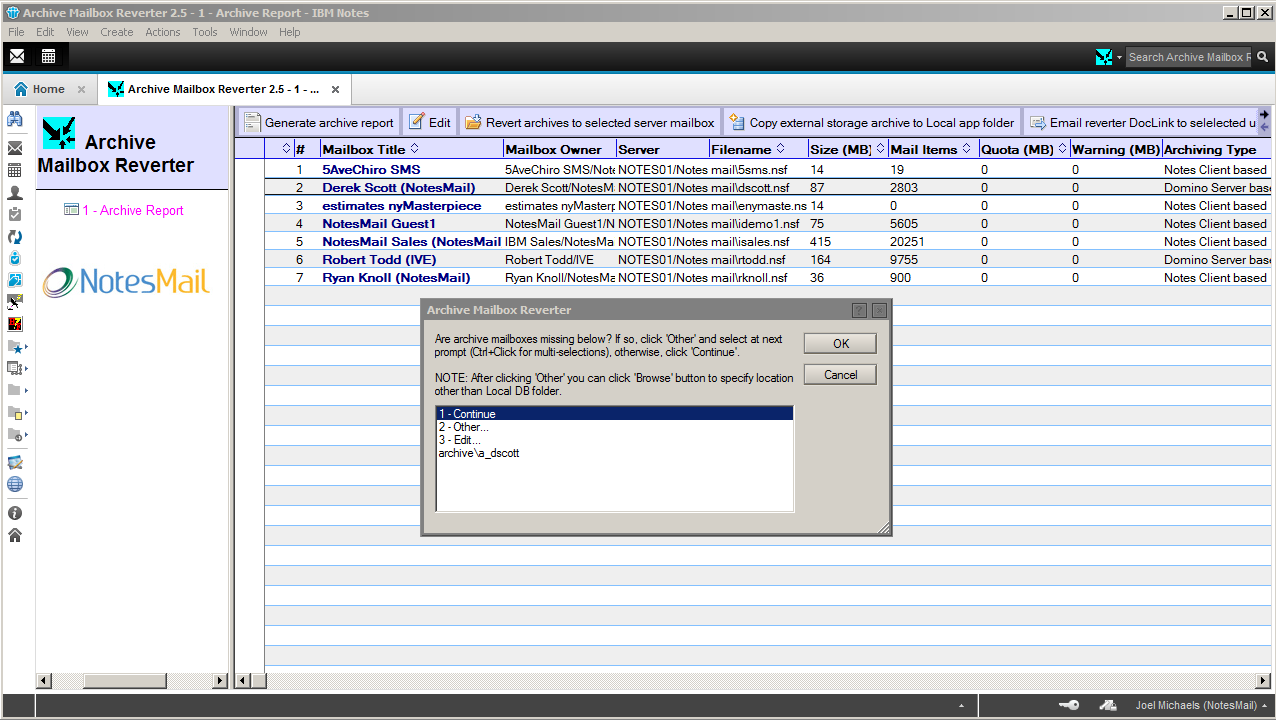This screenshot has height=720, width=1276.
Task: Open the To Do clipboard sidebar icon
Action: (15, 214)
